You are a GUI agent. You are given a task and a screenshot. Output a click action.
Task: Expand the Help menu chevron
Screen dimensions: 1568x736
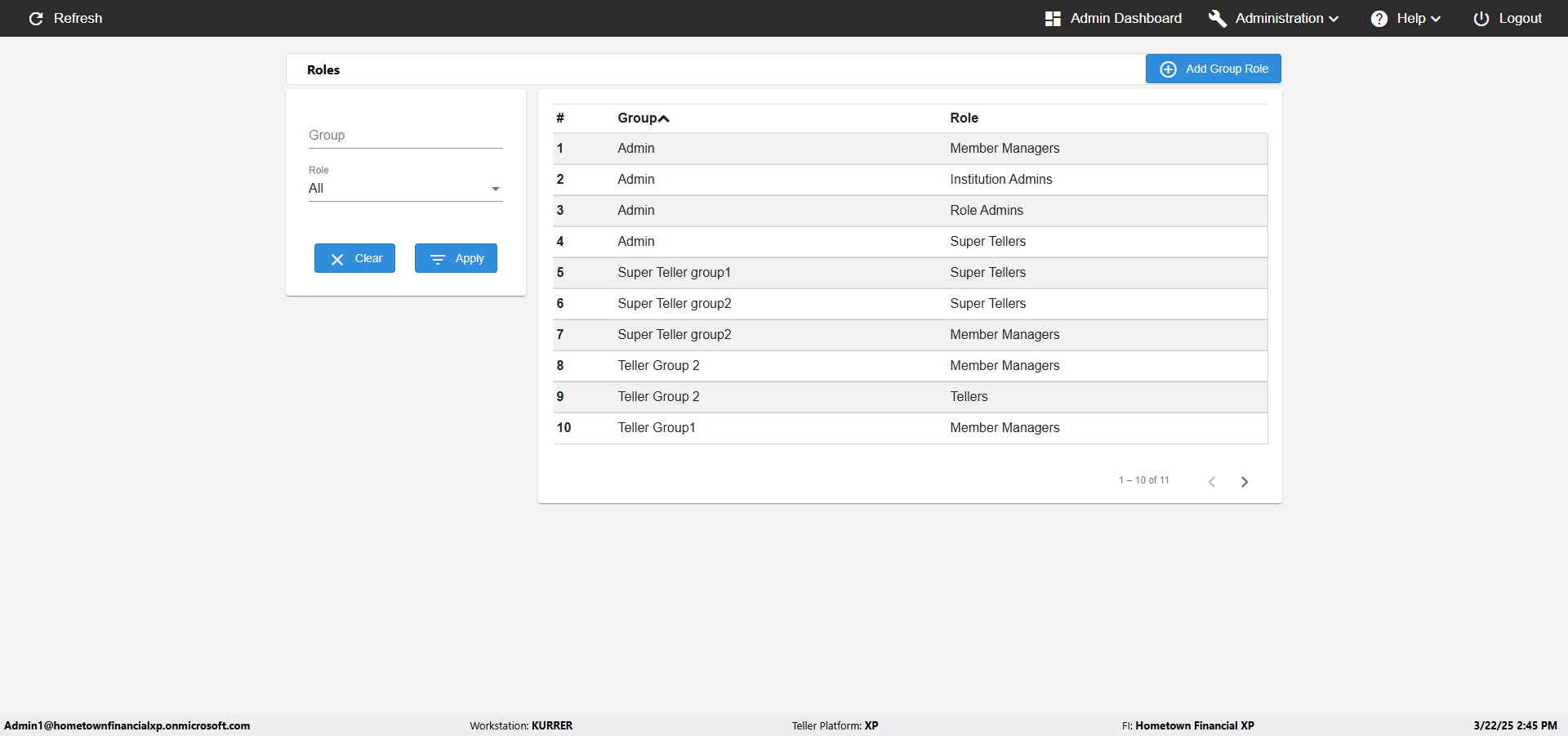click(1436, 19)
